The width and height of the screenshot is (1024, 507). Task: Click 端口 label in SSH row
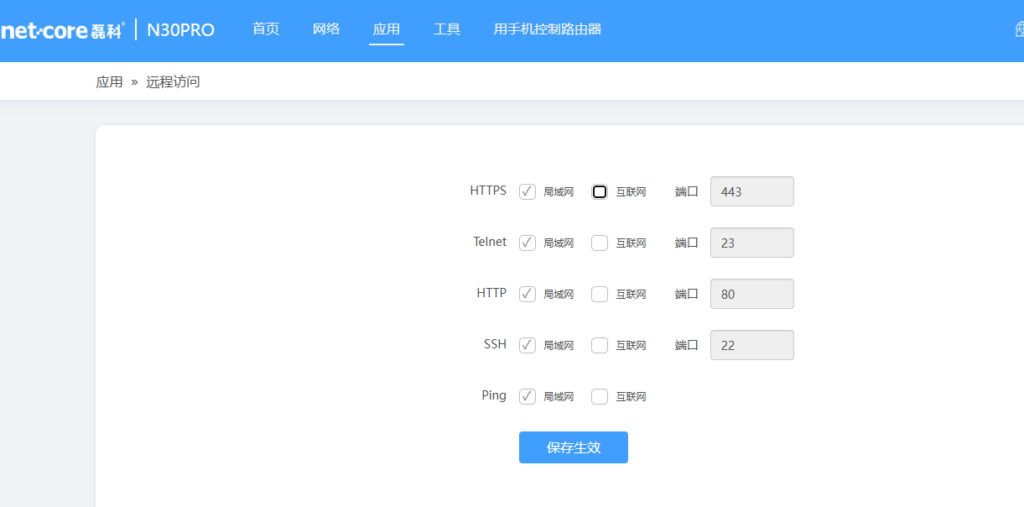click(x=686, y=346)
